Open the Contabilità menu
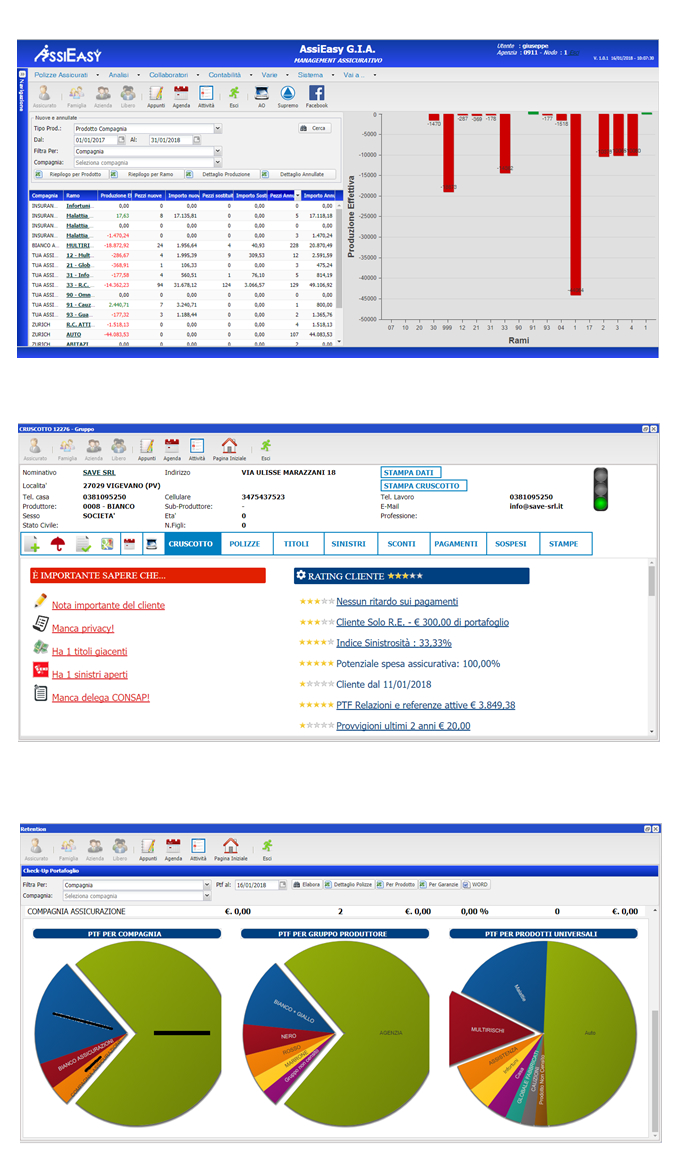The width and height of the screenshot is (700, 1150). coord(224,75)
